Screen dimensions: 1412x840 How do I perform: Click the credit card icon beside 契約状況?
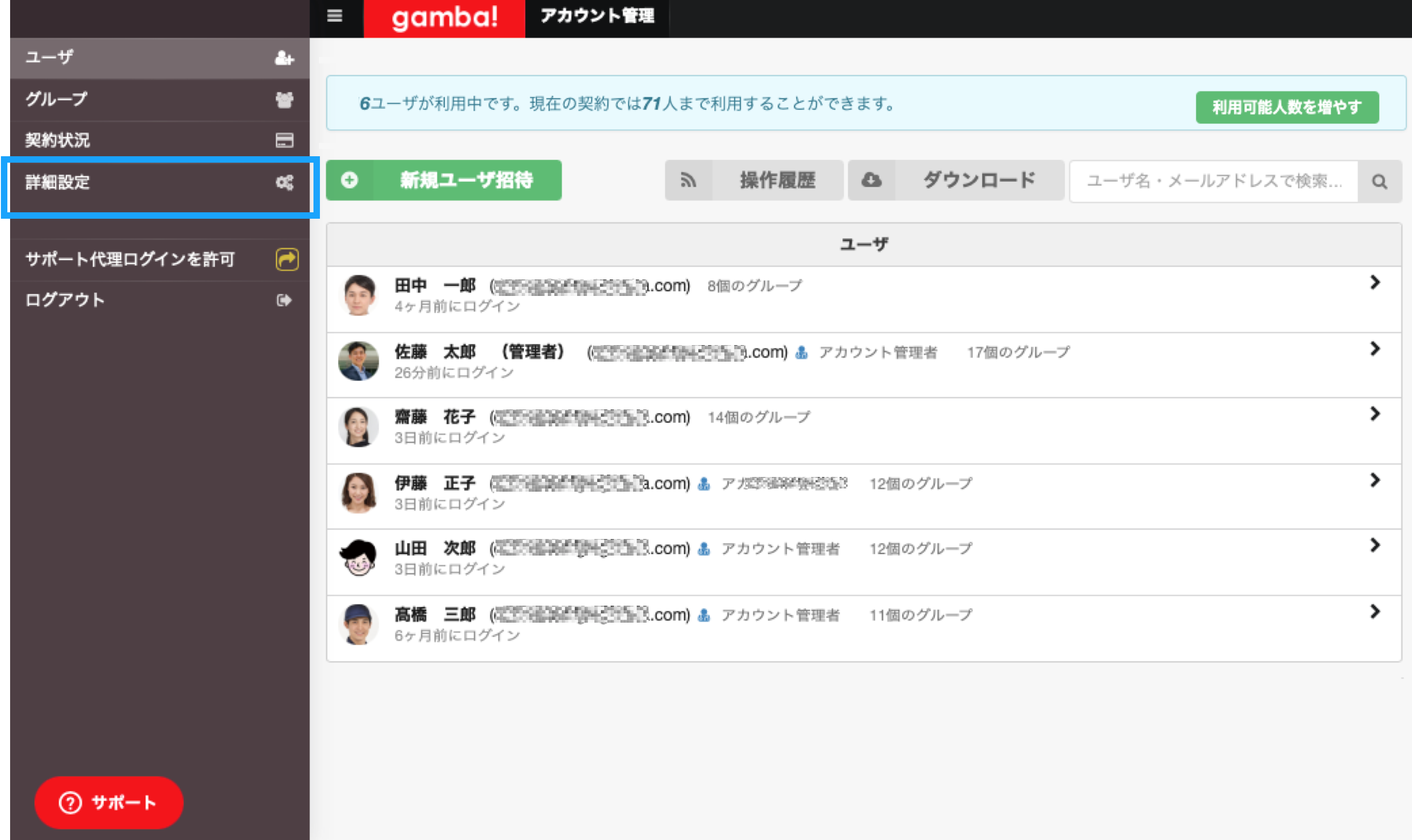point(284,140)
